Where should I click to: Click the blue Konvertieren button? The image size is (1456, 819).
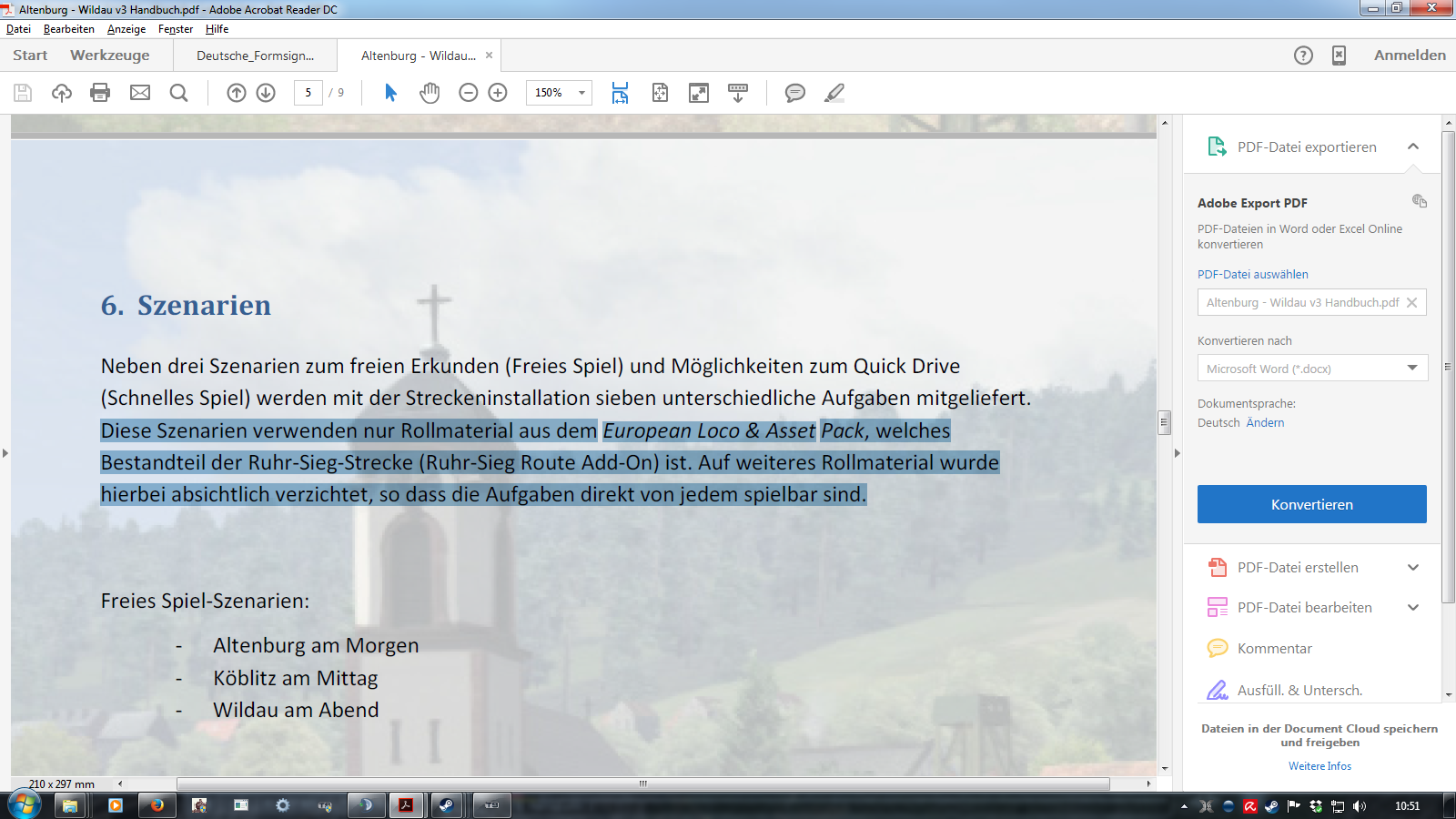click(1311, 504)
